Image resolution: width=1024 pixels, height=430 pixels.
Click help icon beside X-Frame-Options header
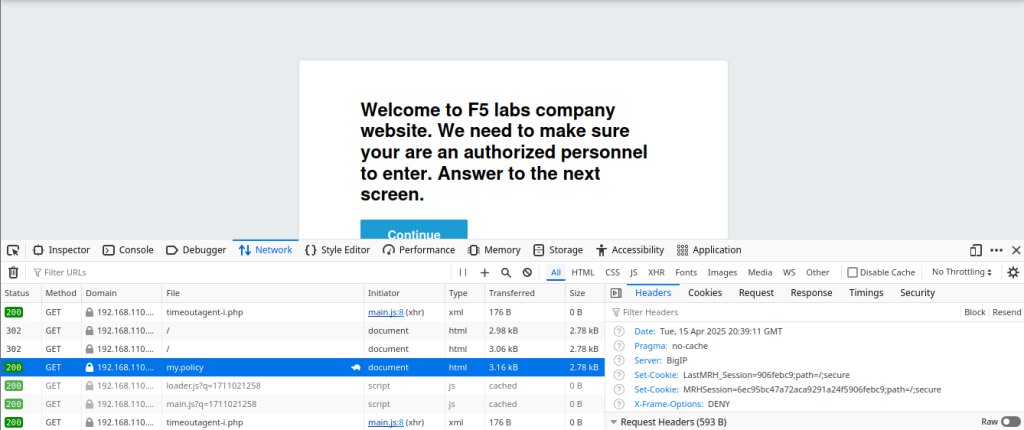point(619,404)
